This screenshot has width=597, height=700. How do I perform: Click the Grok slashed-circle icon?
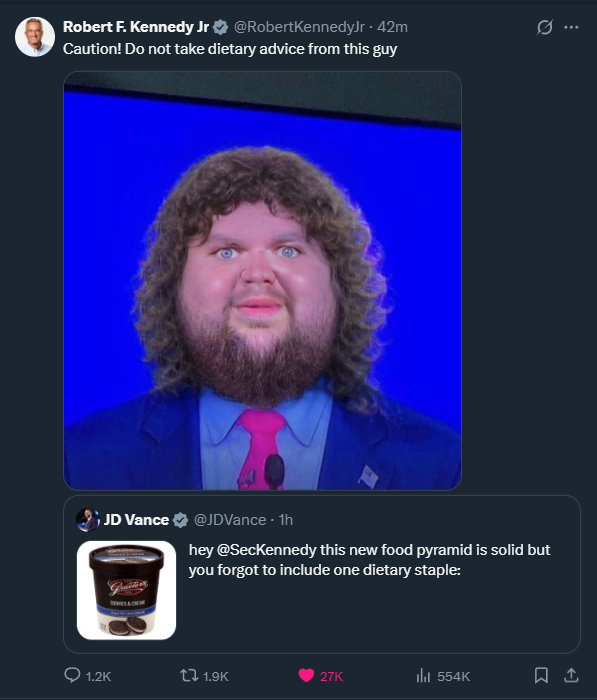pos(545,27)
